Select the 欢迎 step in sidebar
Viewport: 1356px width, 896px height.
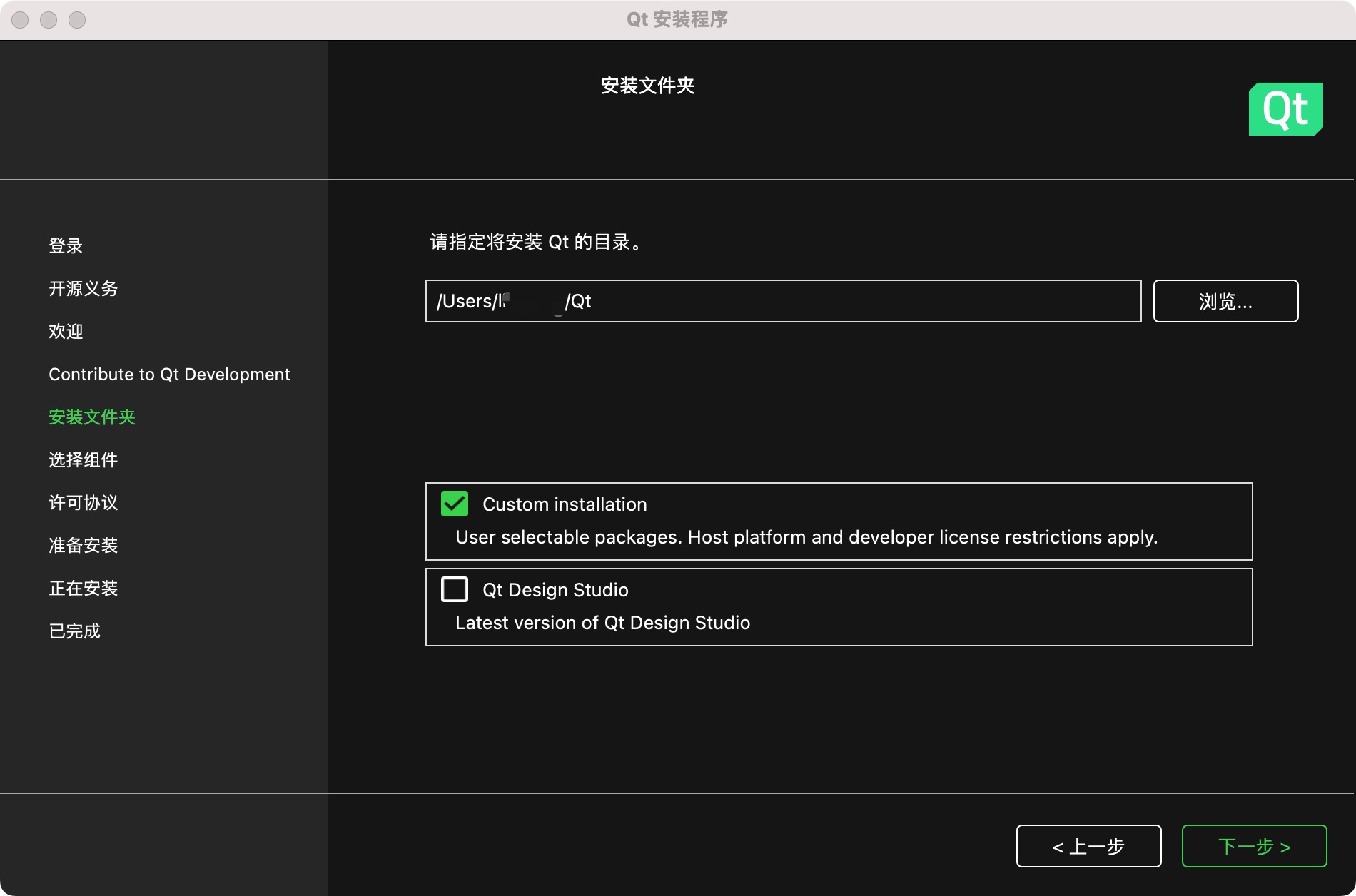(66, 332)
